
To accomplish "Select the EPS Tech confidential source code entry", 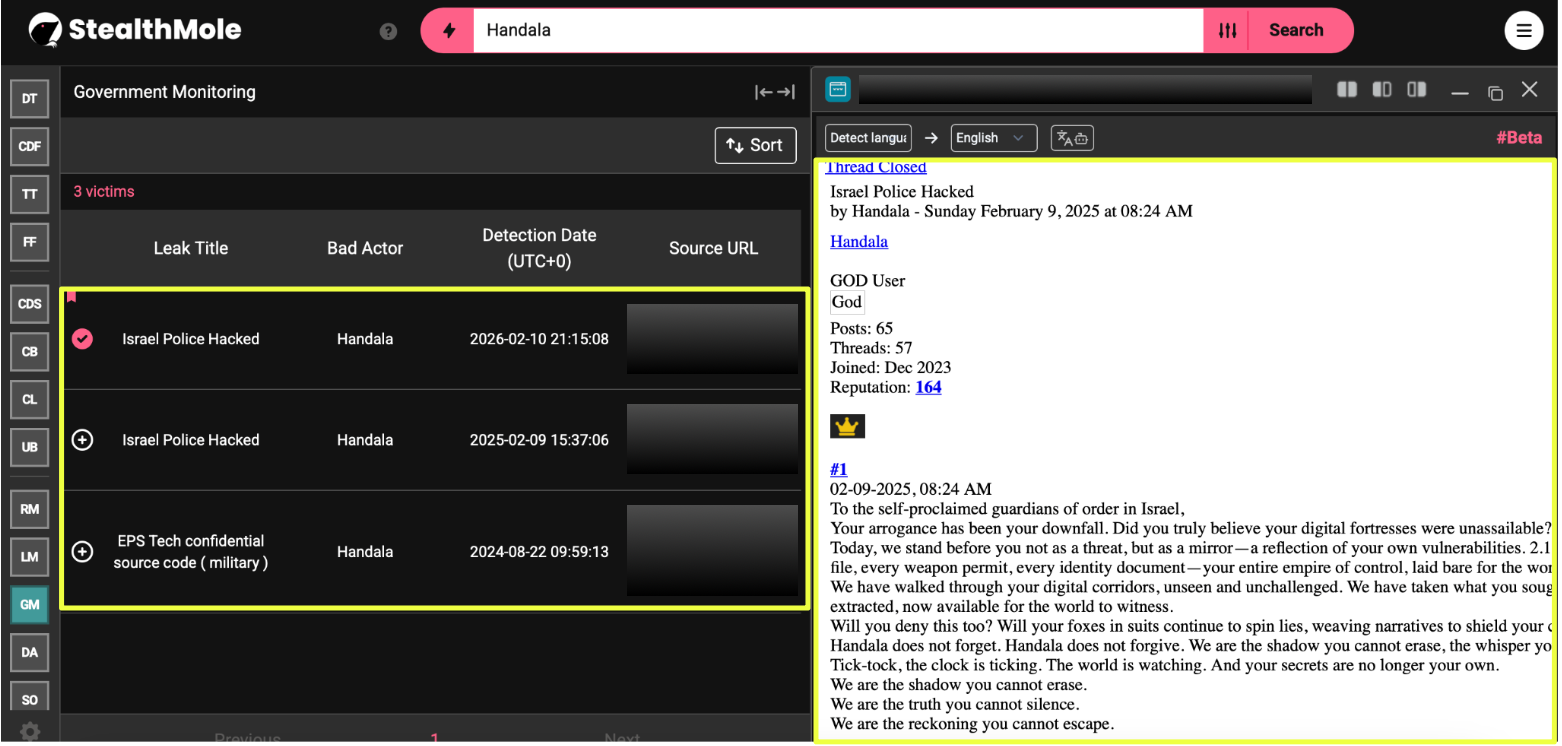I will pos(83,551).
